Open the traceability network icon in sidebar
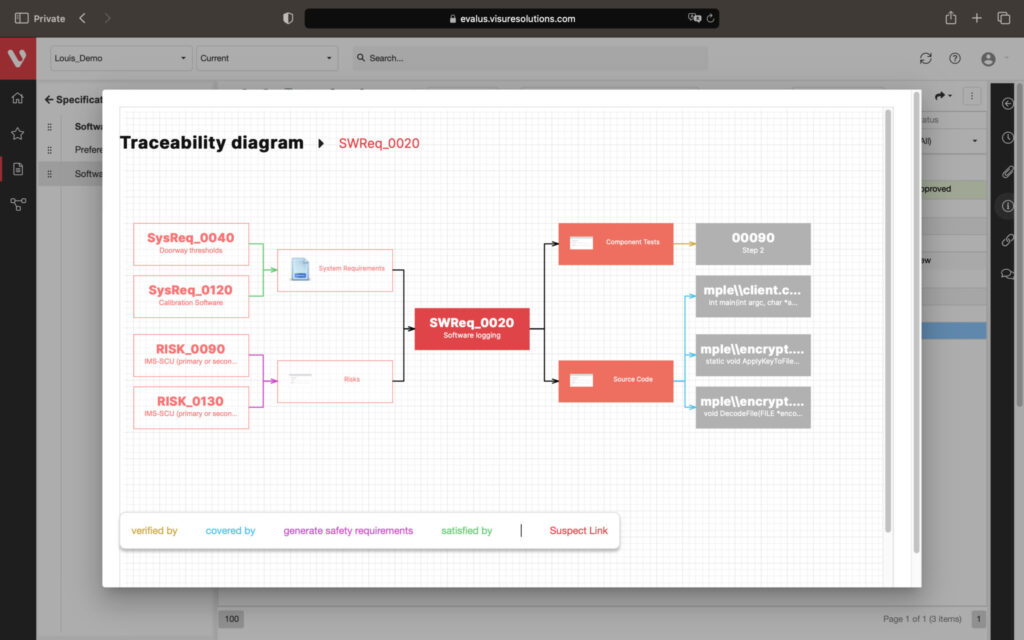1024x640 pixels. pyautogui.click(x=17, y=204)
